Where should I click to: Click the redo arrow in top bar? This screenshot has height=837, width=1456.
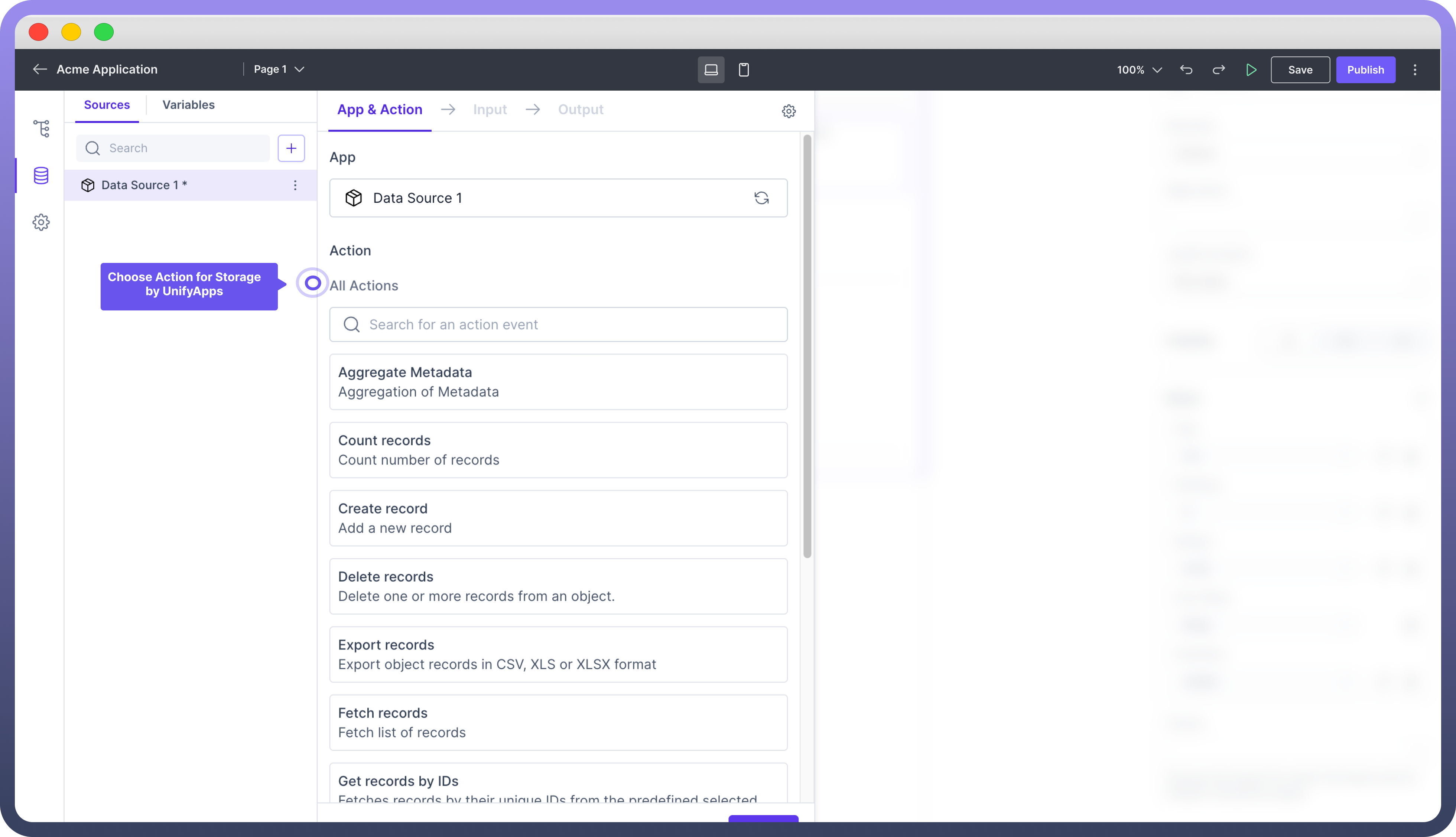[x=1219, y=70]
